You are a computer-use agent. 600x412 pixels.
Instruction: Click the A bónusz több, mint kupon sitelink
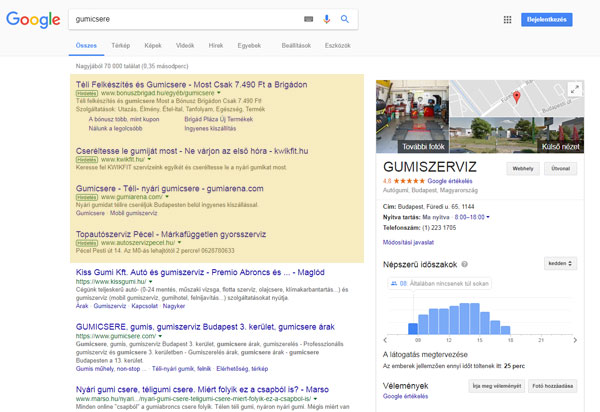point(124,119)
